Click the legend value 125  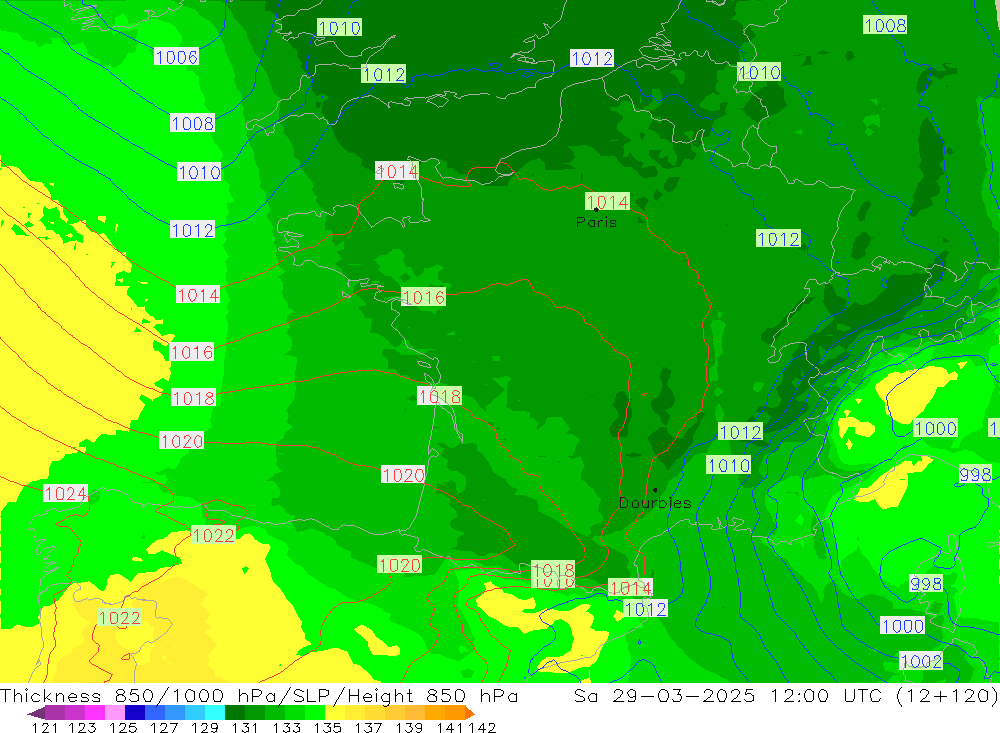click(123, 727)
